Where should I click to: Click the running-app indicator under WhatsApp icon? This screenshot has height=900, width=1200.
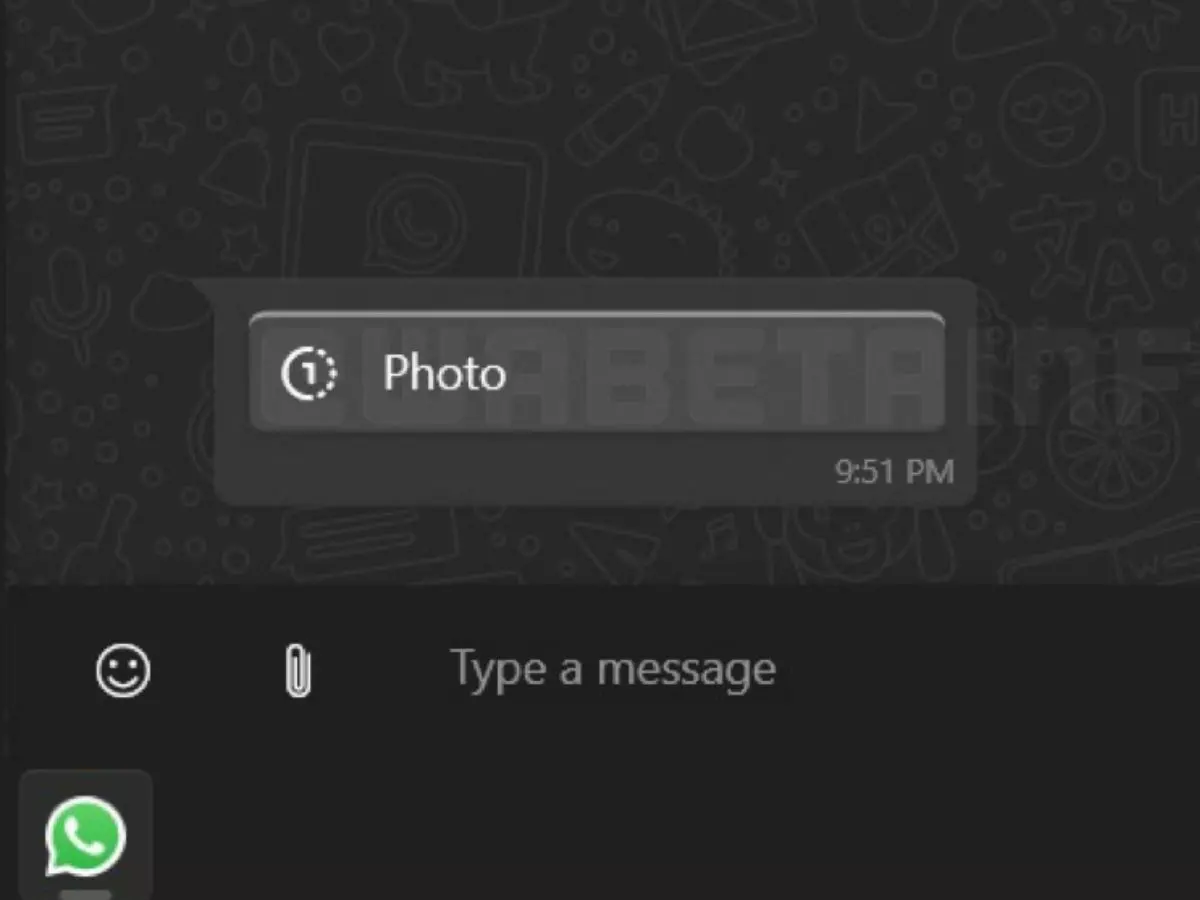tap(86, 894)
